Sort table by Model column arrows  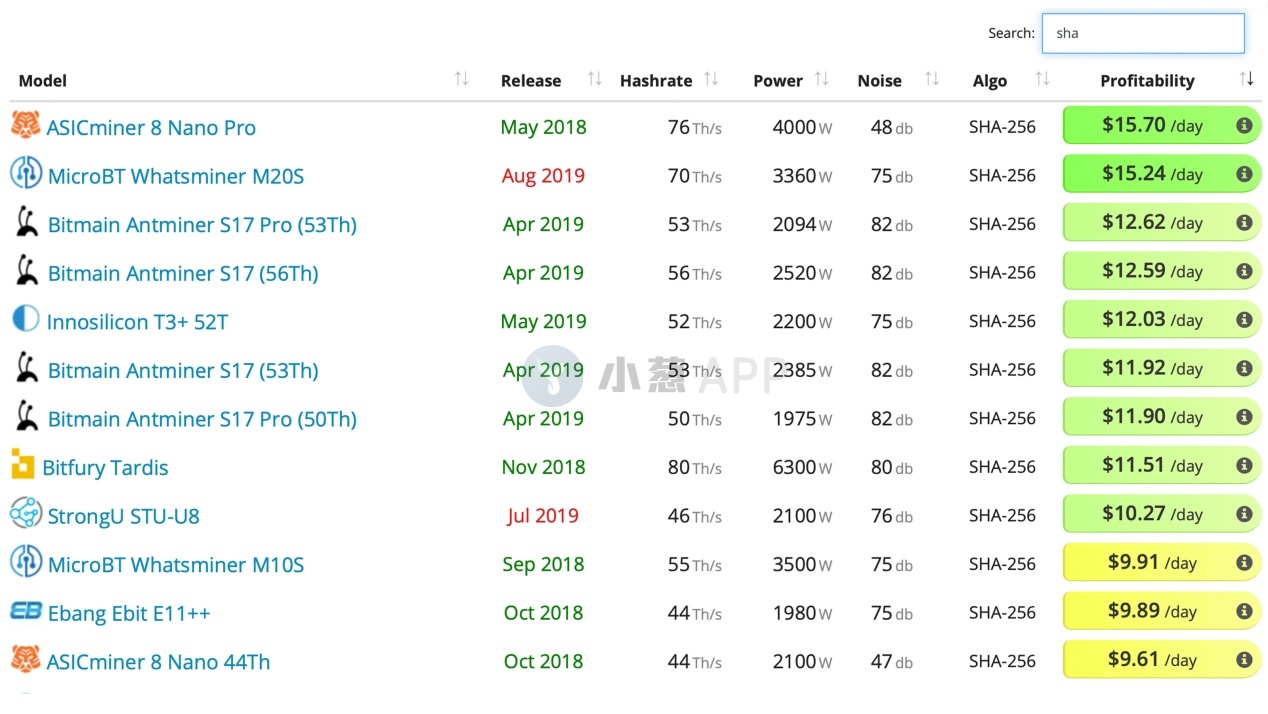pos(461,79)
